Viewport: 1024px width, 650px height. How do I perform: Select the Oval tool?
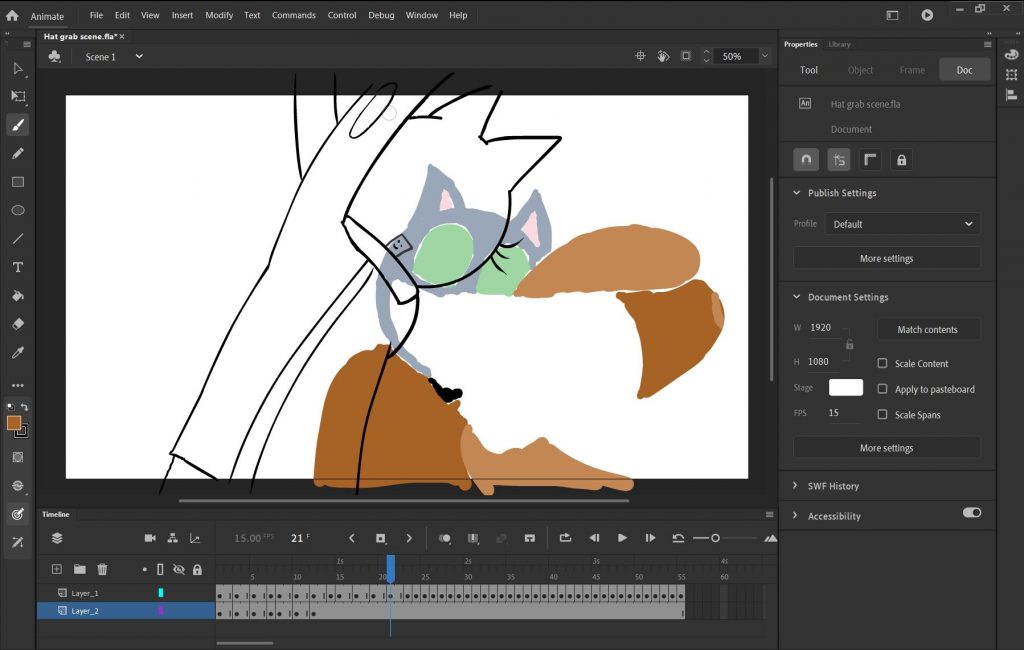(x=17, y=210)
